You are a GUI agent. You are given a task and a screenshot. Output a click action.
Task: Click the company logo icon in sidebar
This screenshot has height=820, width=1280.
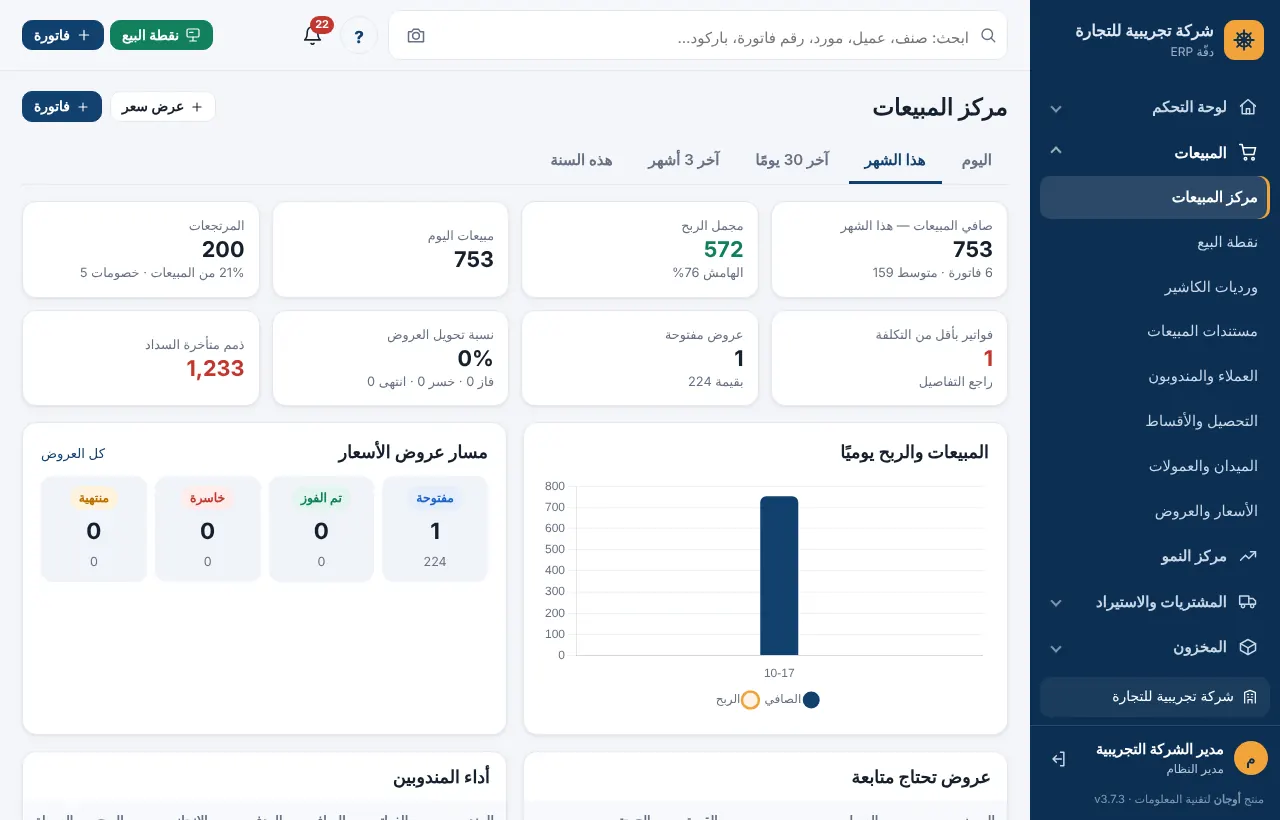pyautogui.click(x=1244, y=40)
